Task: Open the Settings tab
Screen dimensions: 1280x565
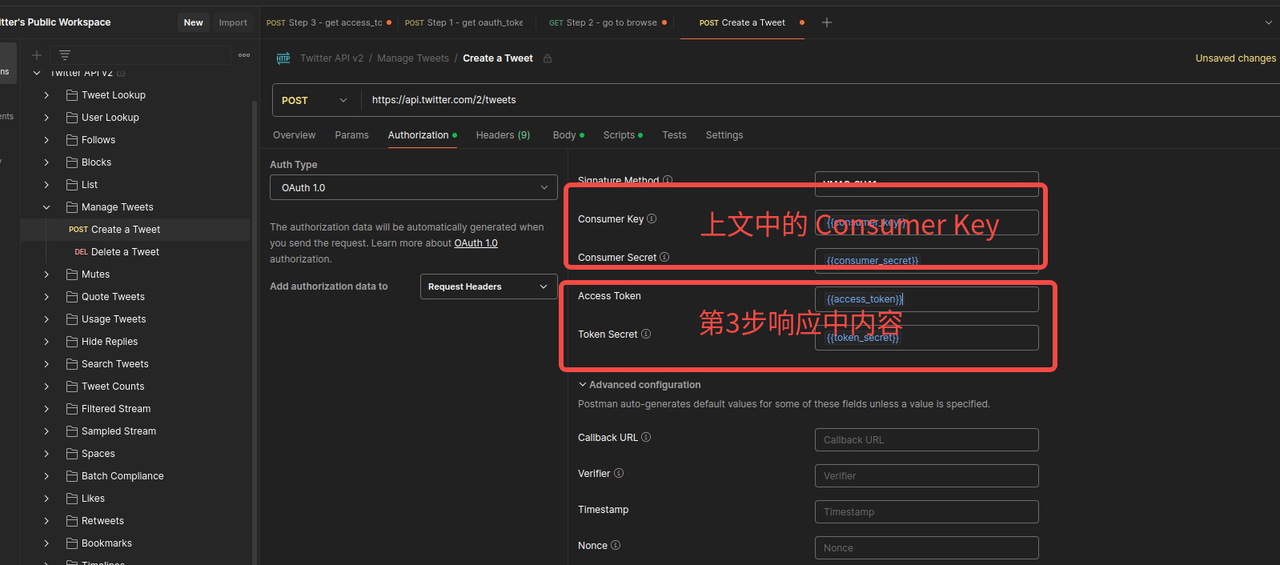Action: pos(724,135)
